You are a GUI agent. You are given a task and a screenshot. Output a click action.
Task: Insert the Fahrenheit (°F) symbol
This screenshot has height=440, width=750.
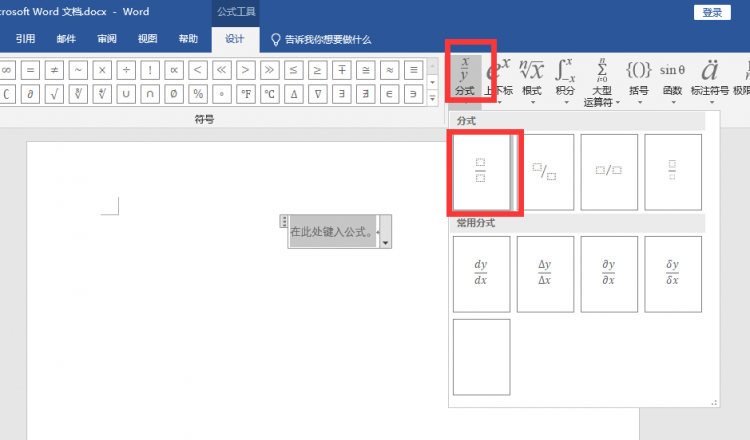tap(245, 94)
